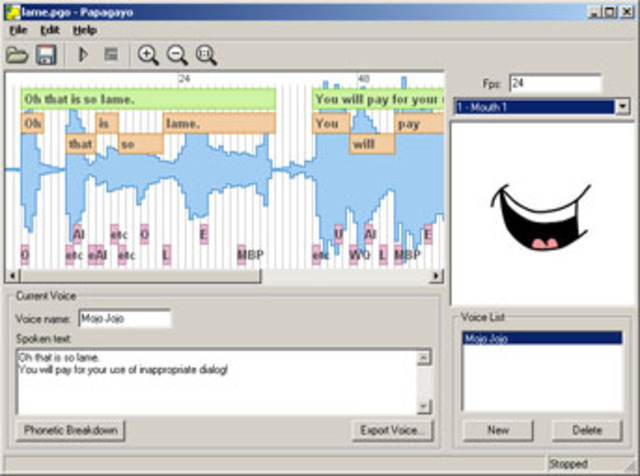This screenshot has height=476, width=640.
Task: Open the File menu
Action: point(18,30)
